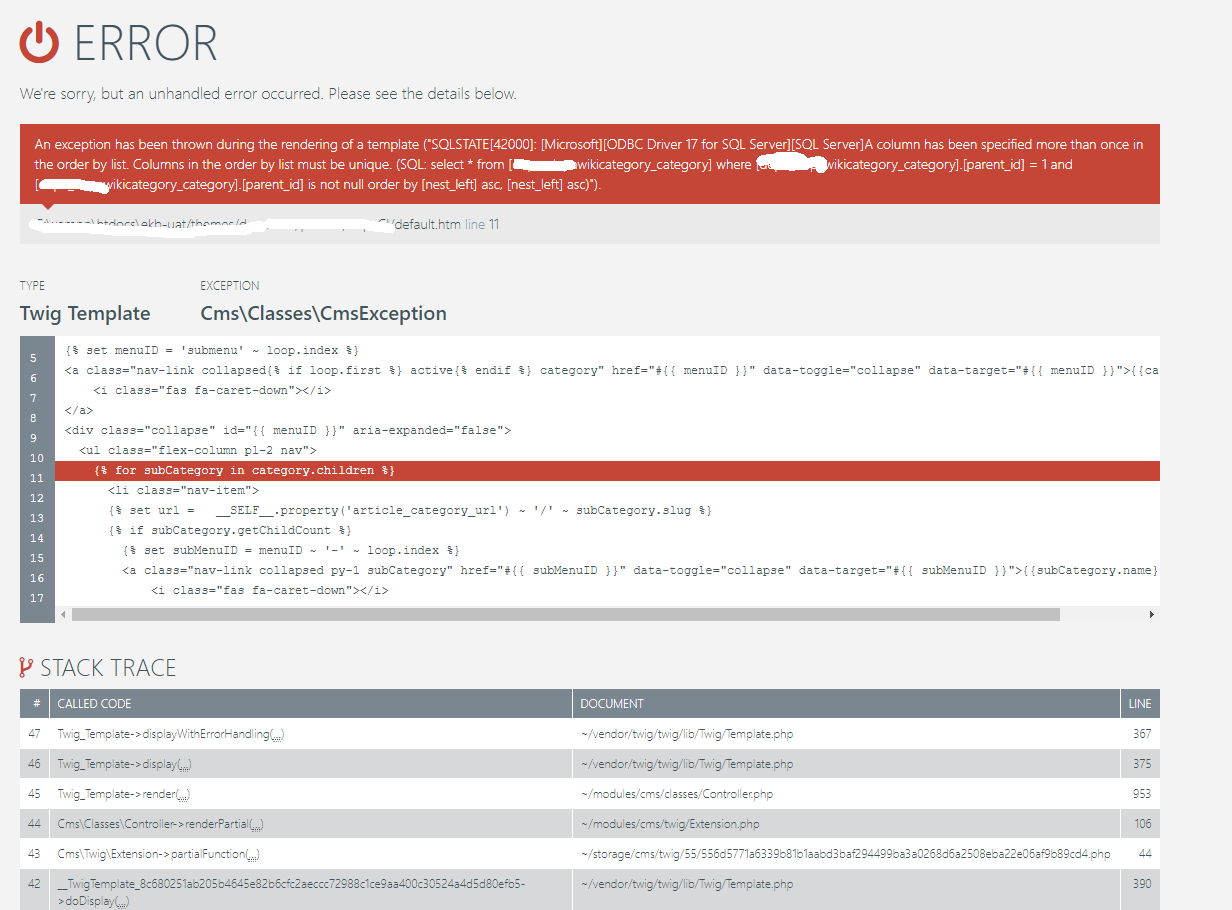
Task: Click the '~/storage/cms/twig/55/...' cached file path
Action: coord(845,854)
